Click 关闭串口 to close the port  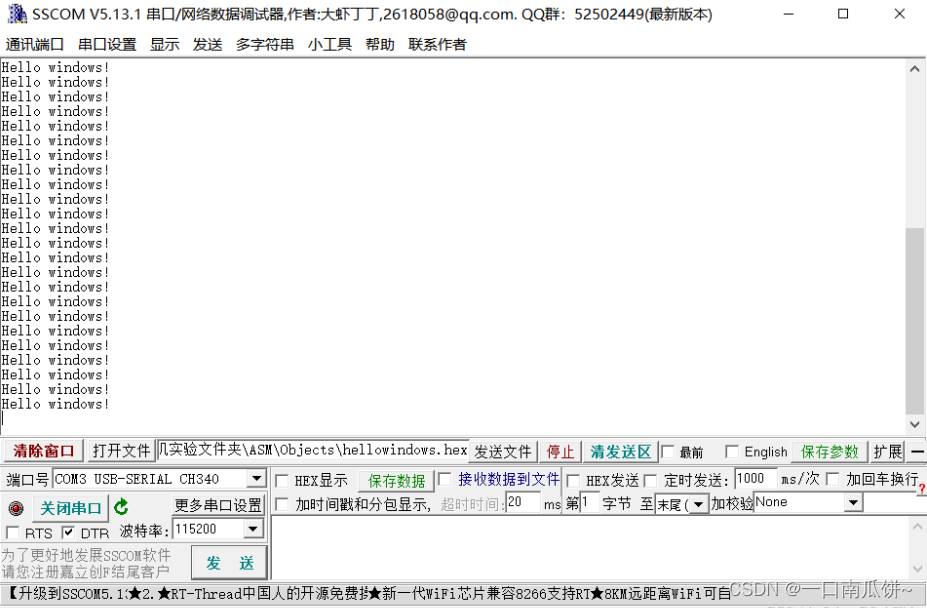click(70, 507)
